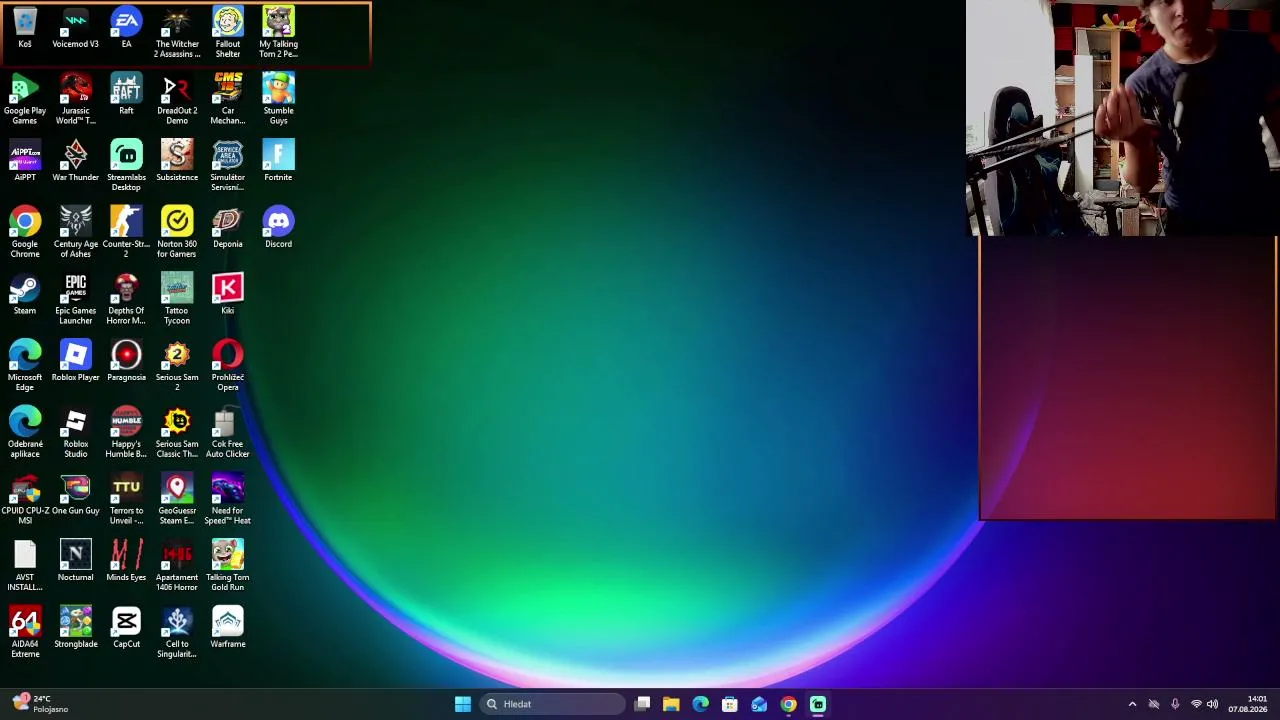Select My Talking Tom 2 desktop shortcut
This screenshot has width=1280, height=720.
(278, 33)
